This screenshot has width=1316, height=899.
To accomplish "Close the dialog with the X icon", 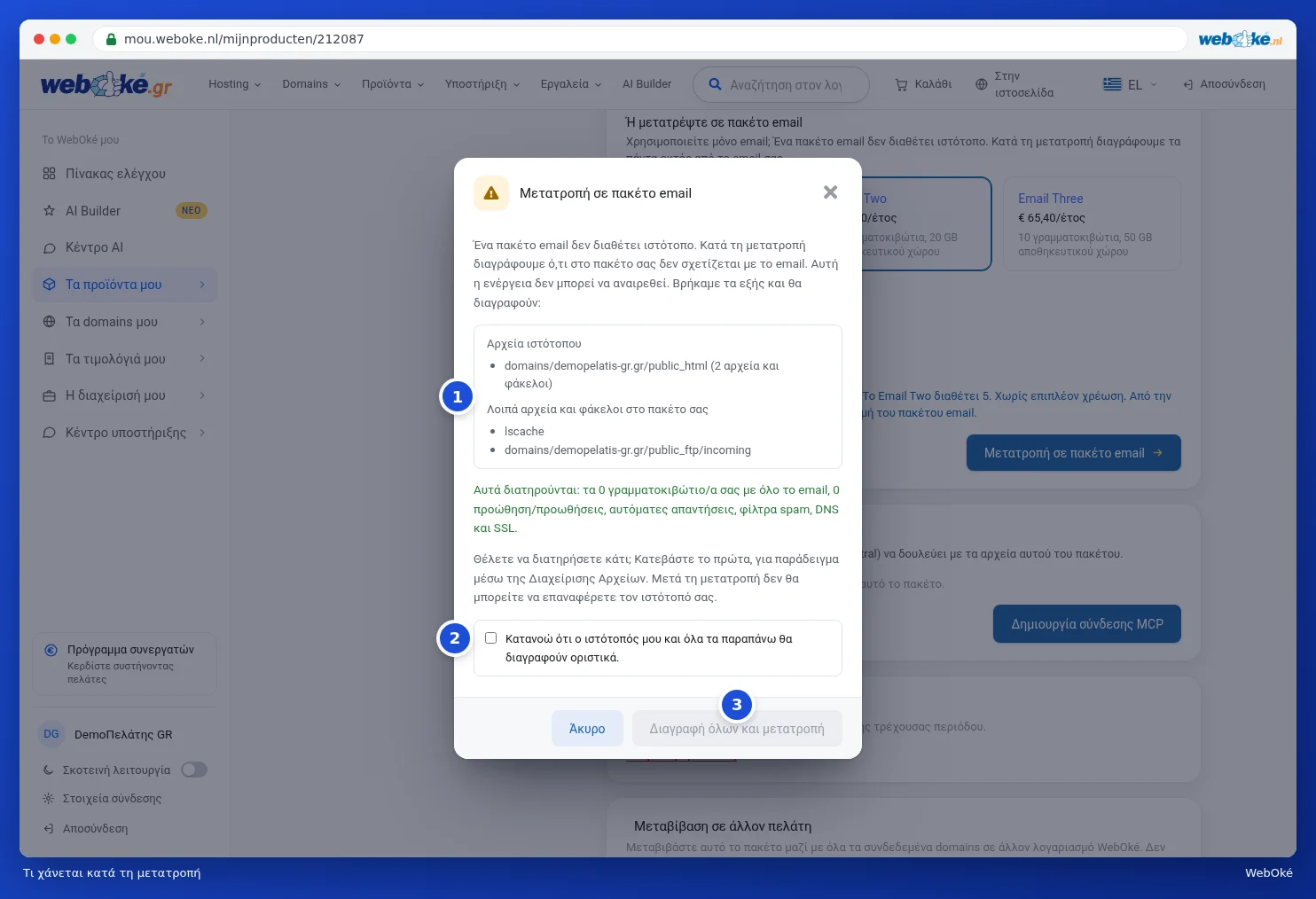I will coord(830,192).
